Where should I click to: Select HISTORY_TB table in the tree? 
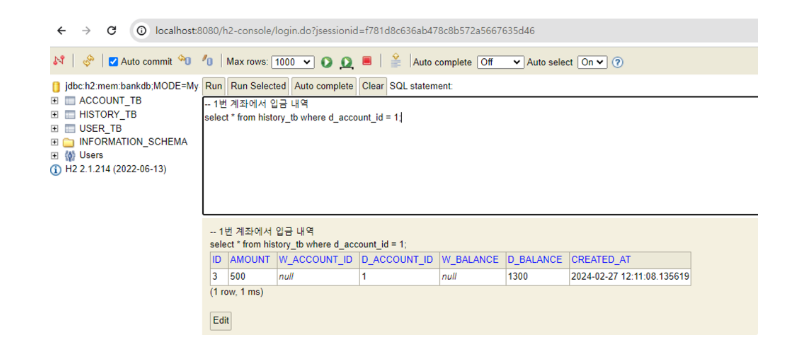[x=108, y=114]
